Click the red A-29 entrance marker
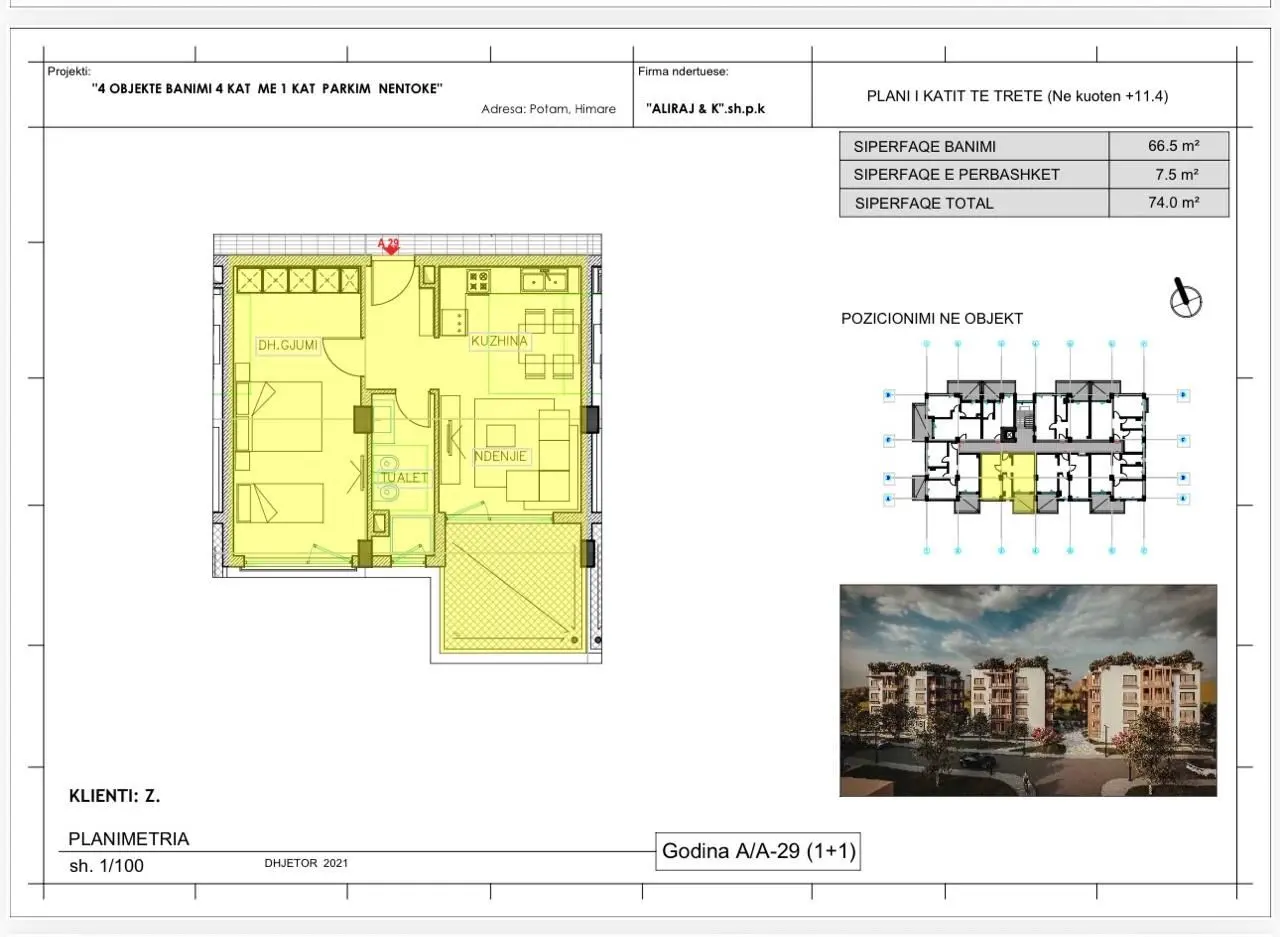The image size is (1280, 937). (388, 245)
